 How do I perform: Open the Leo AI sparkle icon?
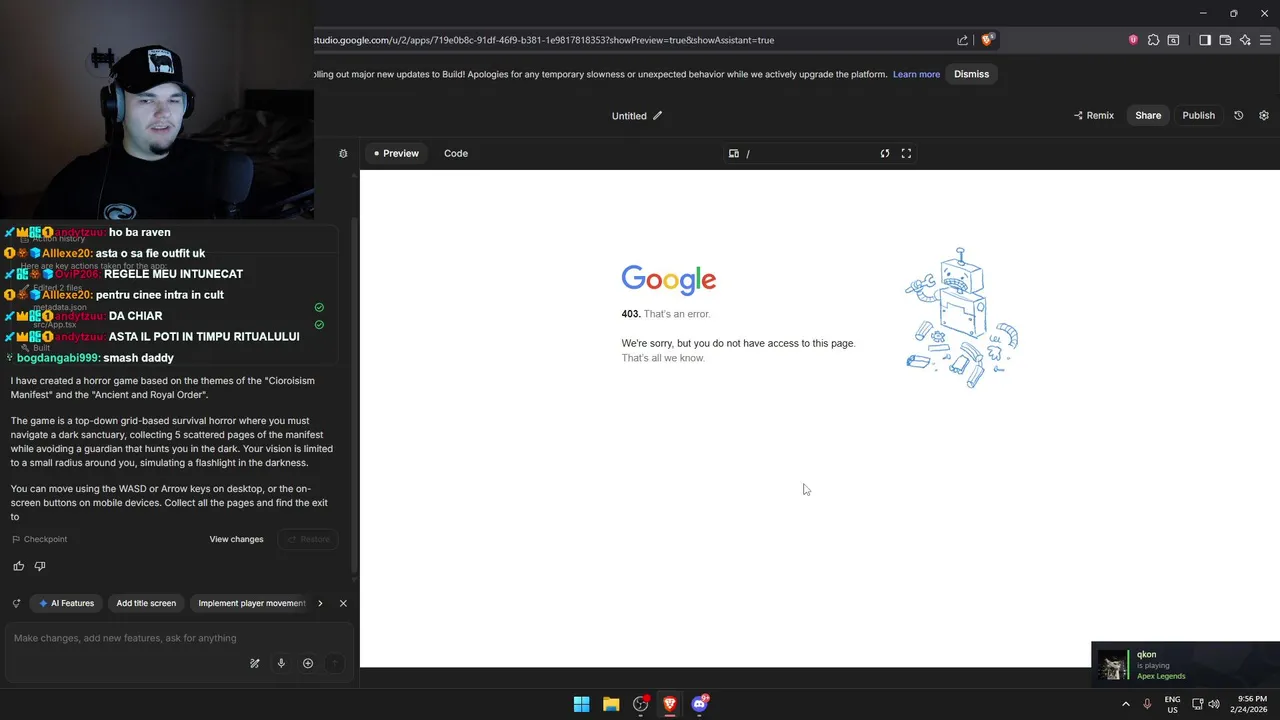(1245, 40)
